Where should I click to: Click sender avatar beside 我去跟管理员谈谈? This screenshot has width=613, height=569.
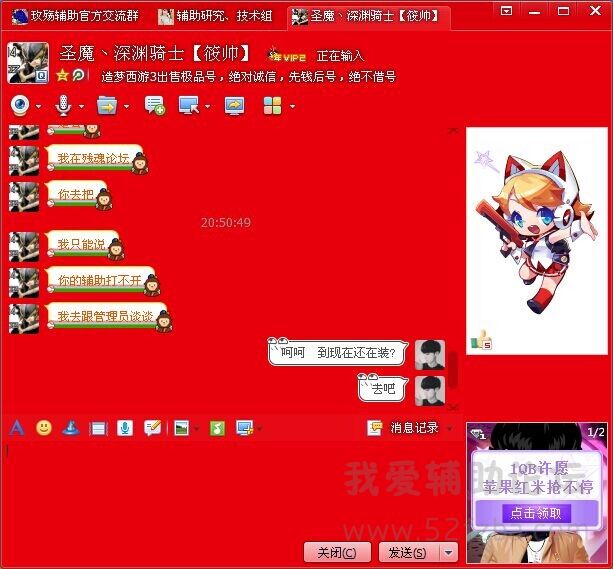coord(24,319)
